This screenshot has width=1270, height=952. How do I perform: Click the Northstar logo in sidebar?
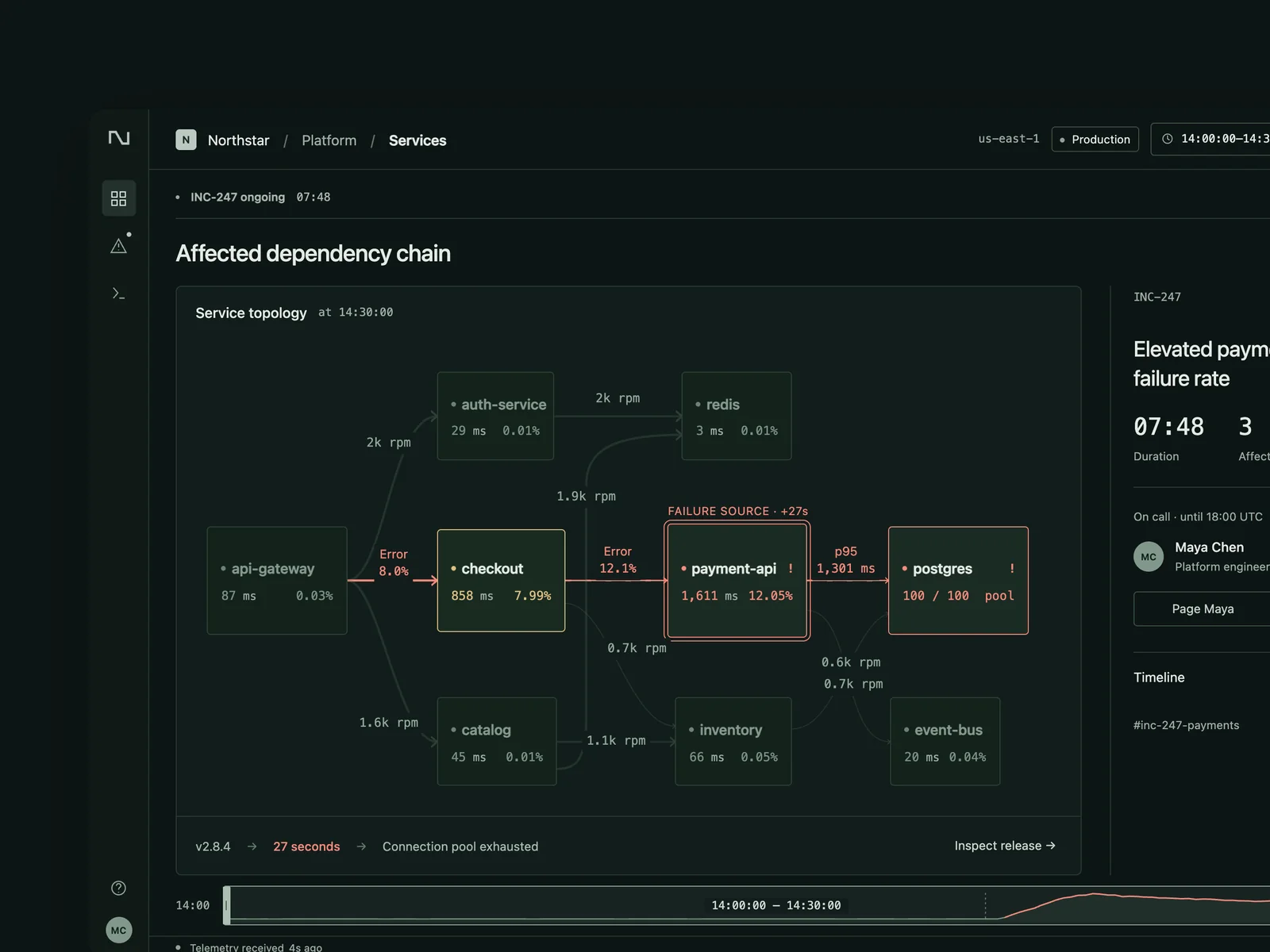pyautogui.click(x=119, y=138)
